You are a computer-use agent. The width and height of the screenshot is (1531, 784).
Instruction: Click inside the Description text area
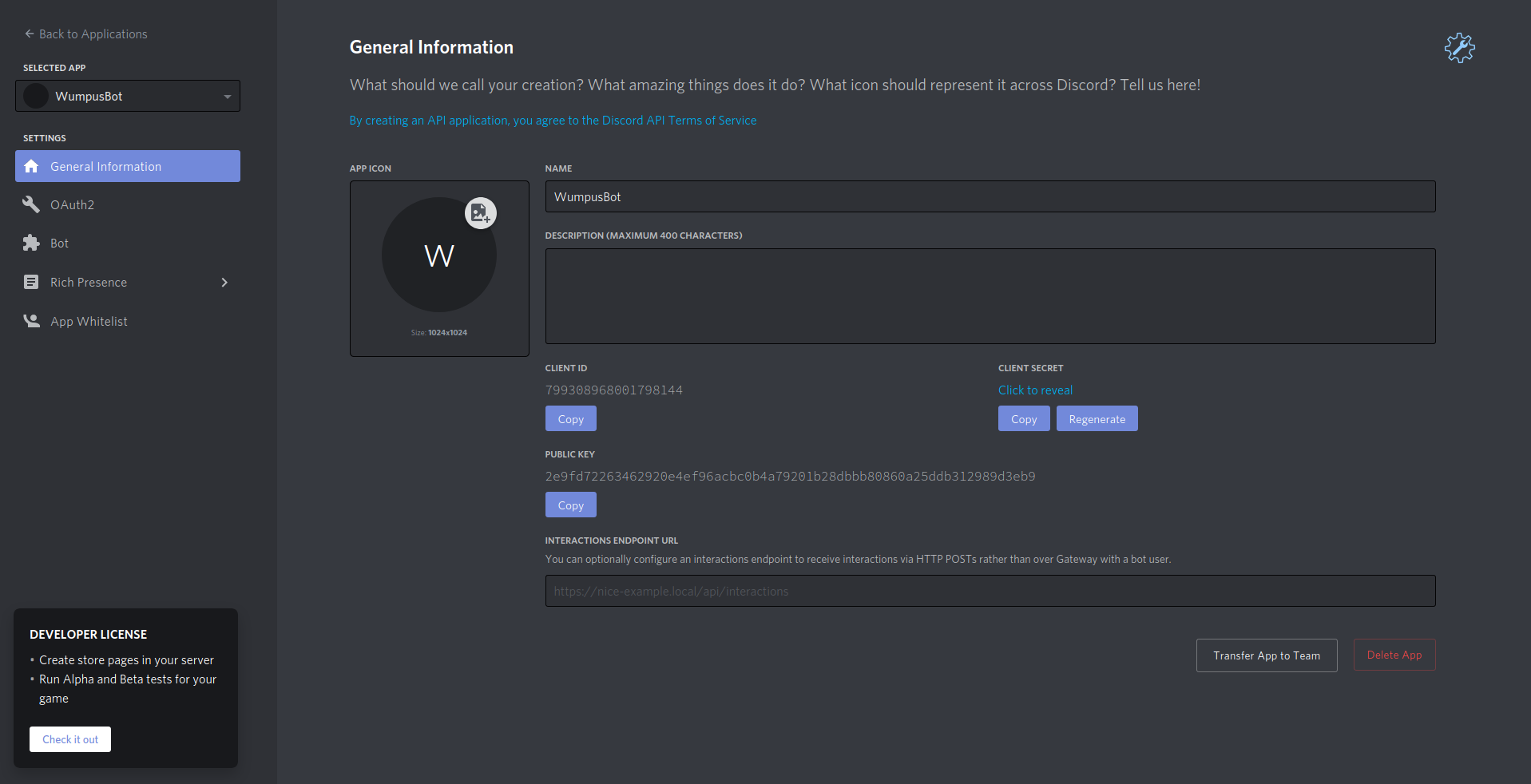point(990,295)
